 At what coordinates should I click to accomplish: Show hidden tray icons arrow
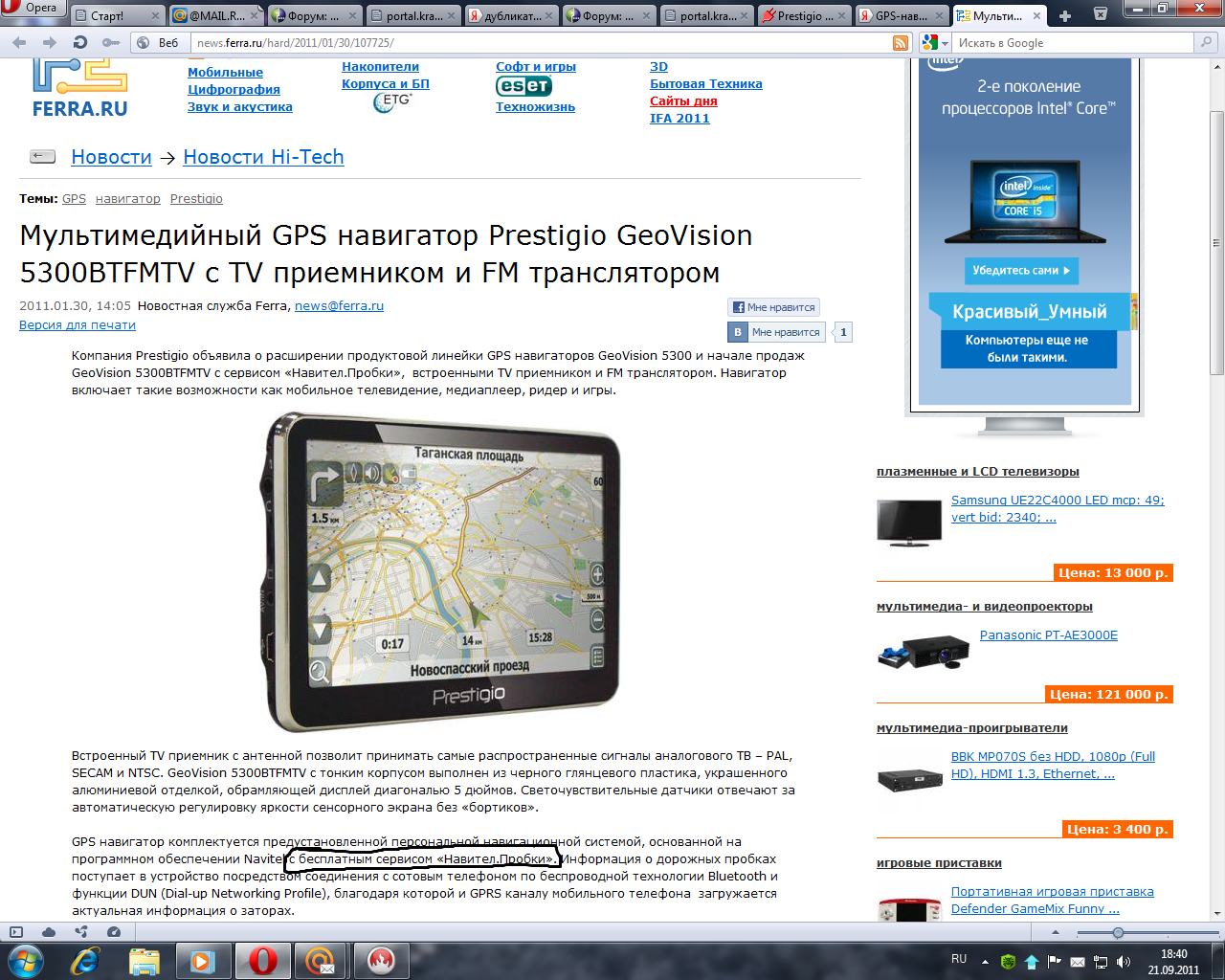pyautogui.click(x=986, y=960)
